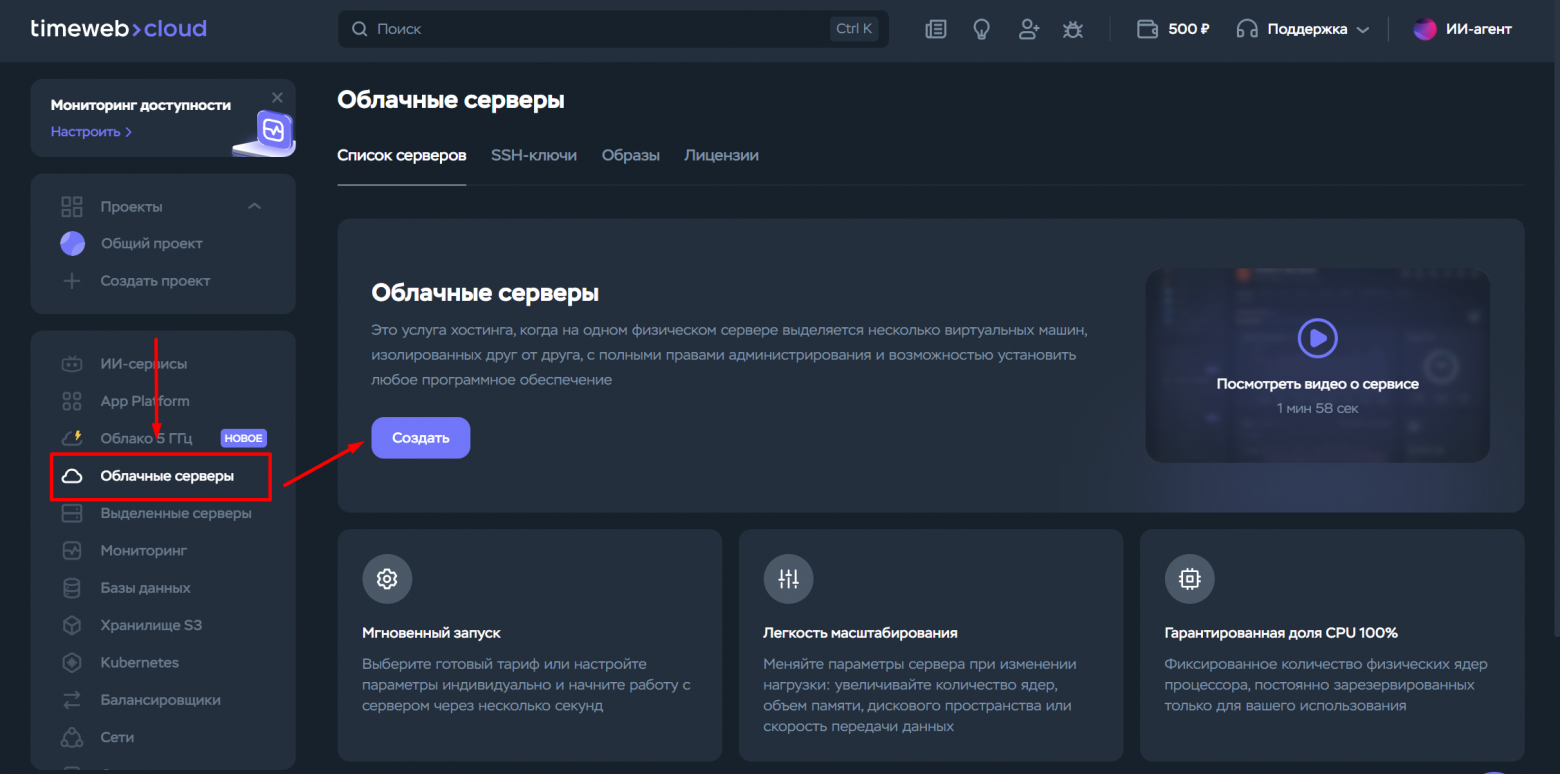The height and width of the screenshot is (774, 1560).
Task: Collapse the Проекты section chevron
Action: [254, 206]
